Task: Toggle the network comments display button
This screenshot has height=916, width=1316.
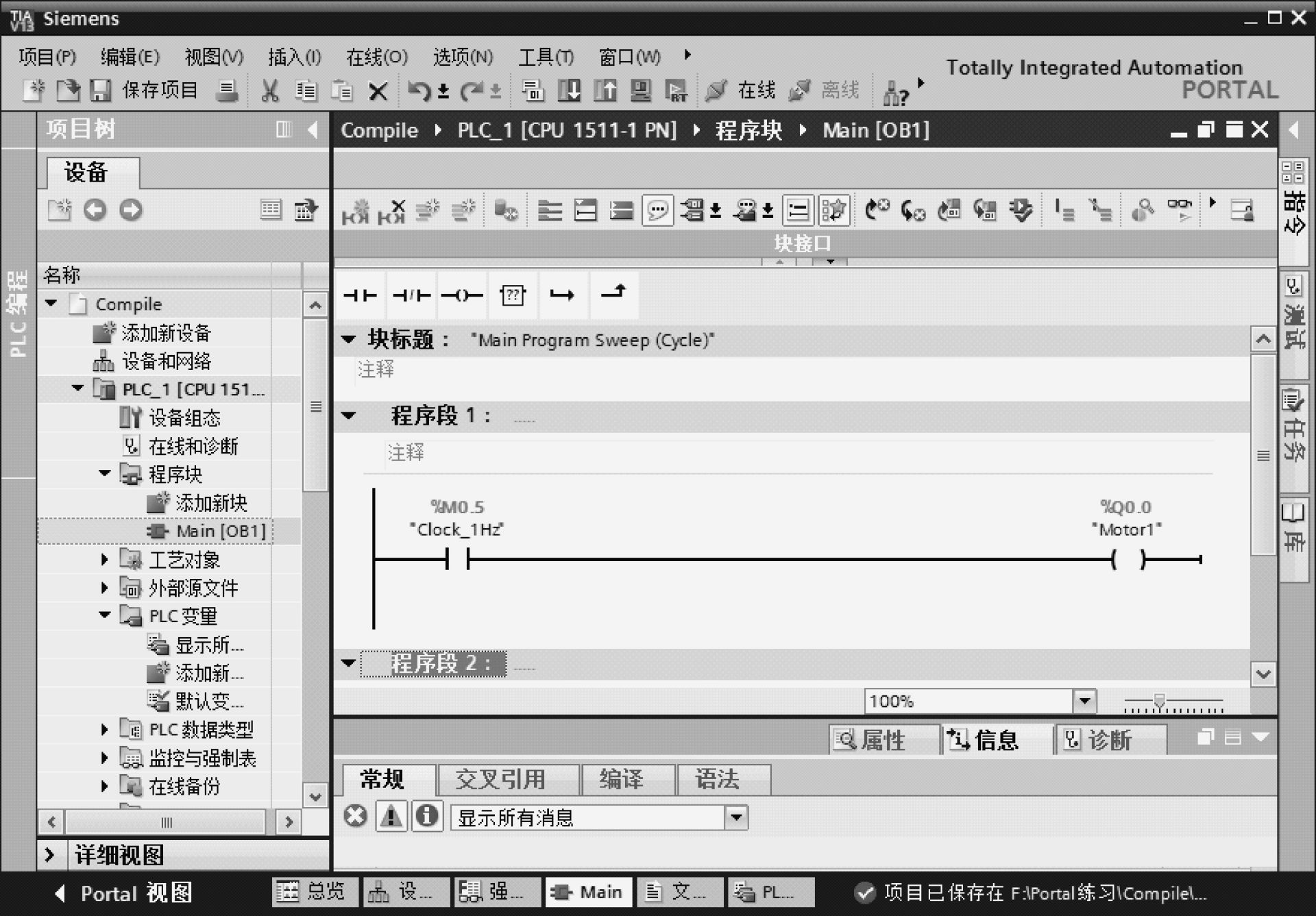Action: pyautogui.click(x=657, y=210)
